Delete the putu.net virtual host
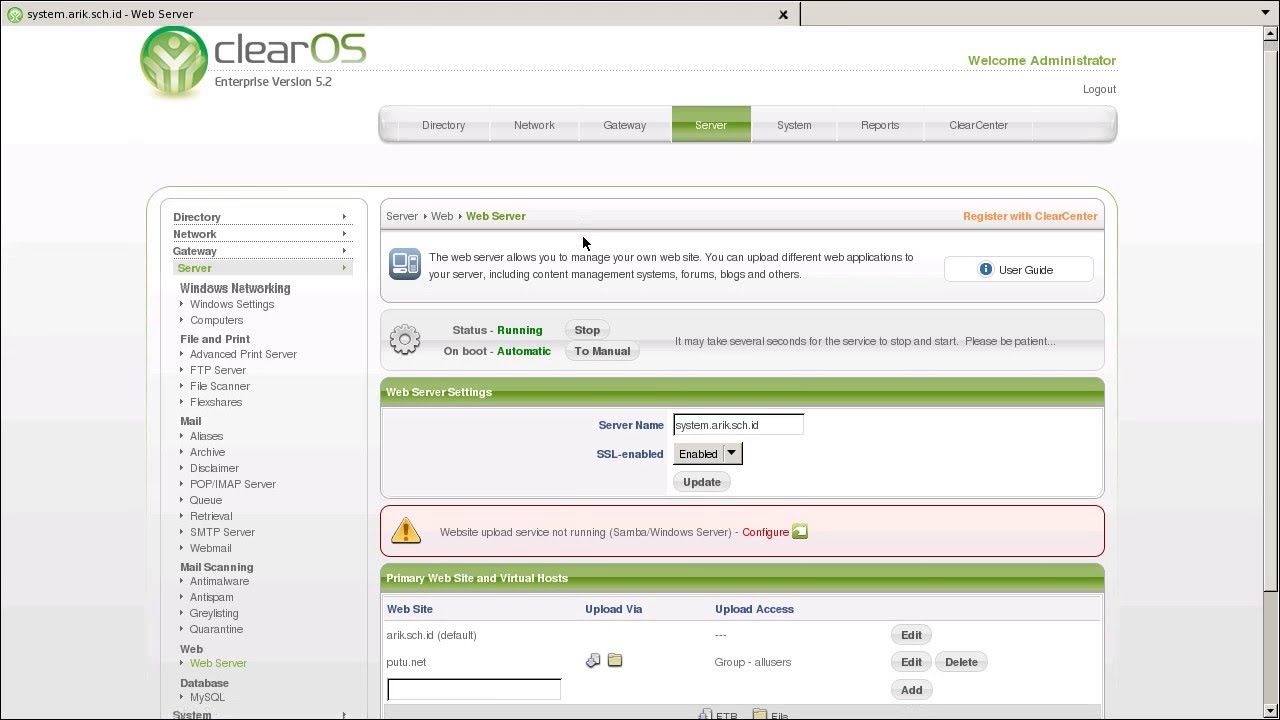 pyautogui.click(x=961, y=662)
